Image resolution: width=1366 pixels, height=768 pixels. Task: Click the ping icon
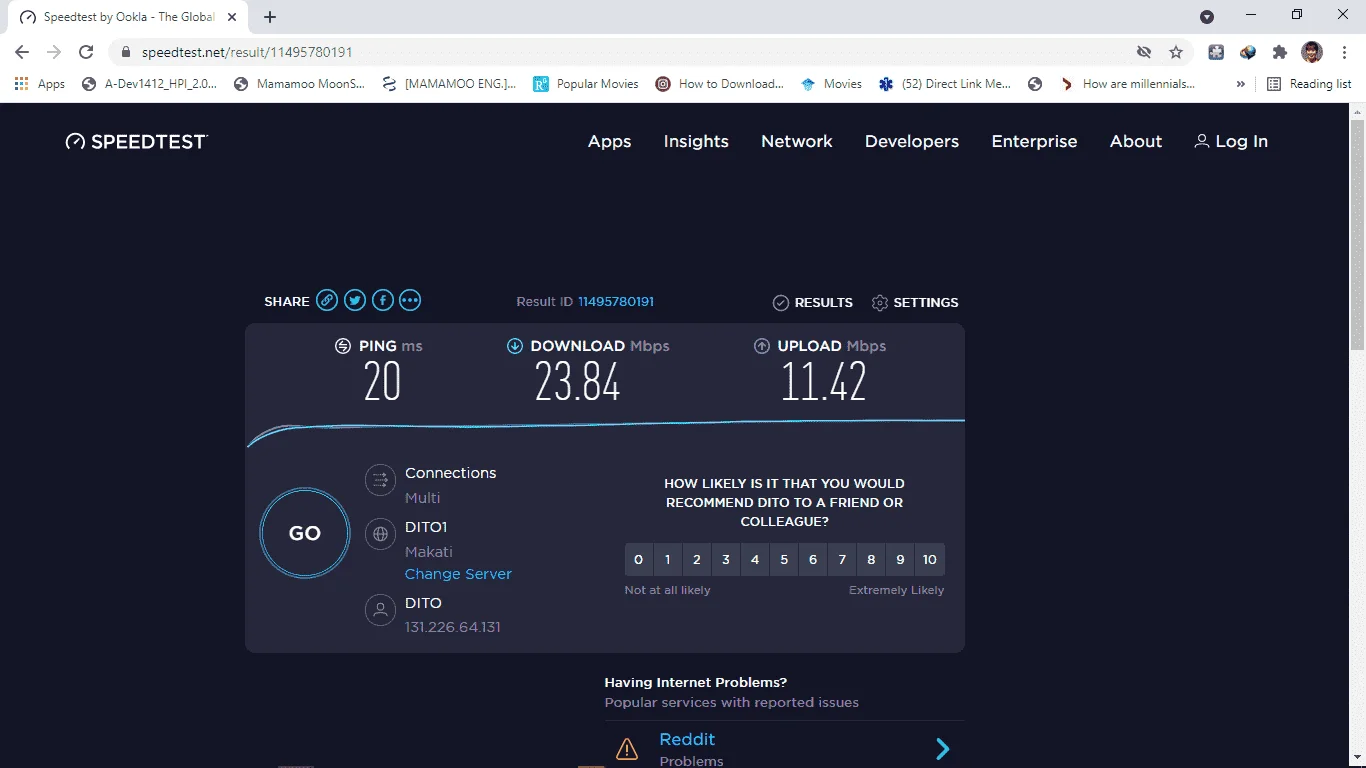343,346
